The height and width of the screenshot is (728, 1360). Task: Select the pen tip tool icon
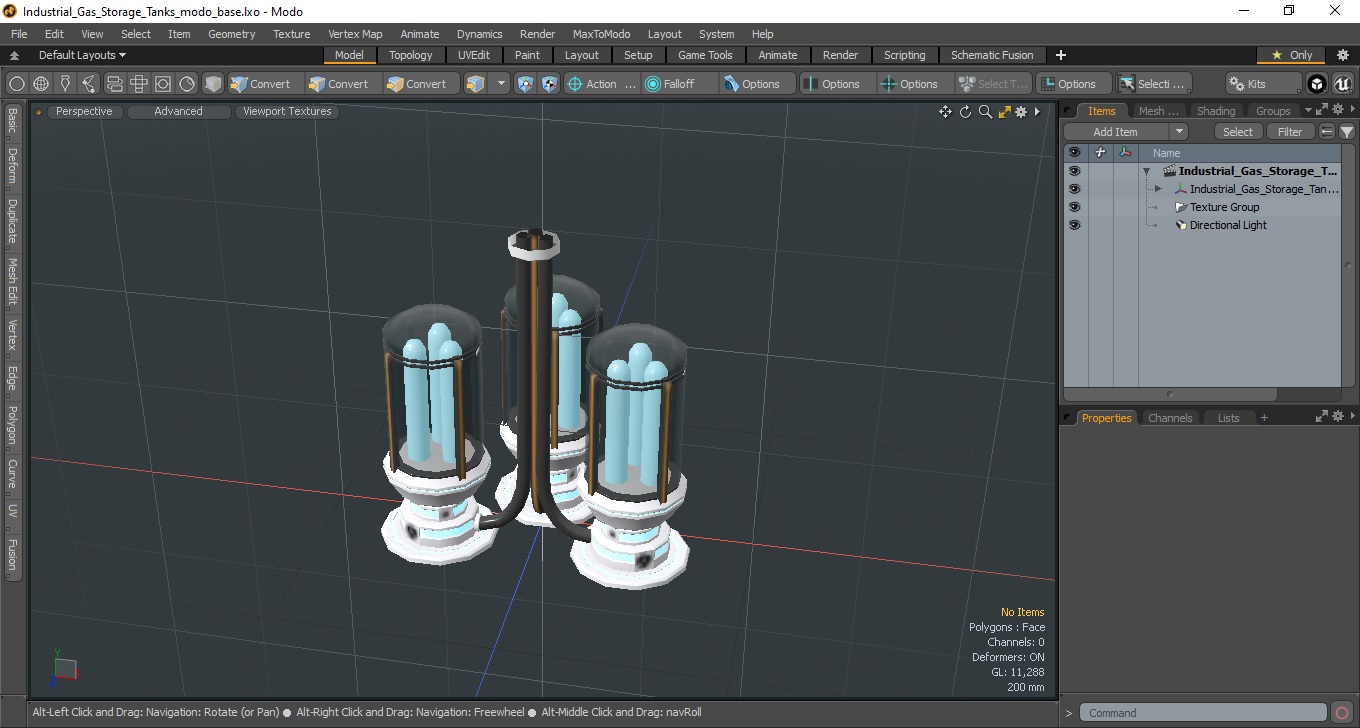pyautogui.click(x=65, y=84)
